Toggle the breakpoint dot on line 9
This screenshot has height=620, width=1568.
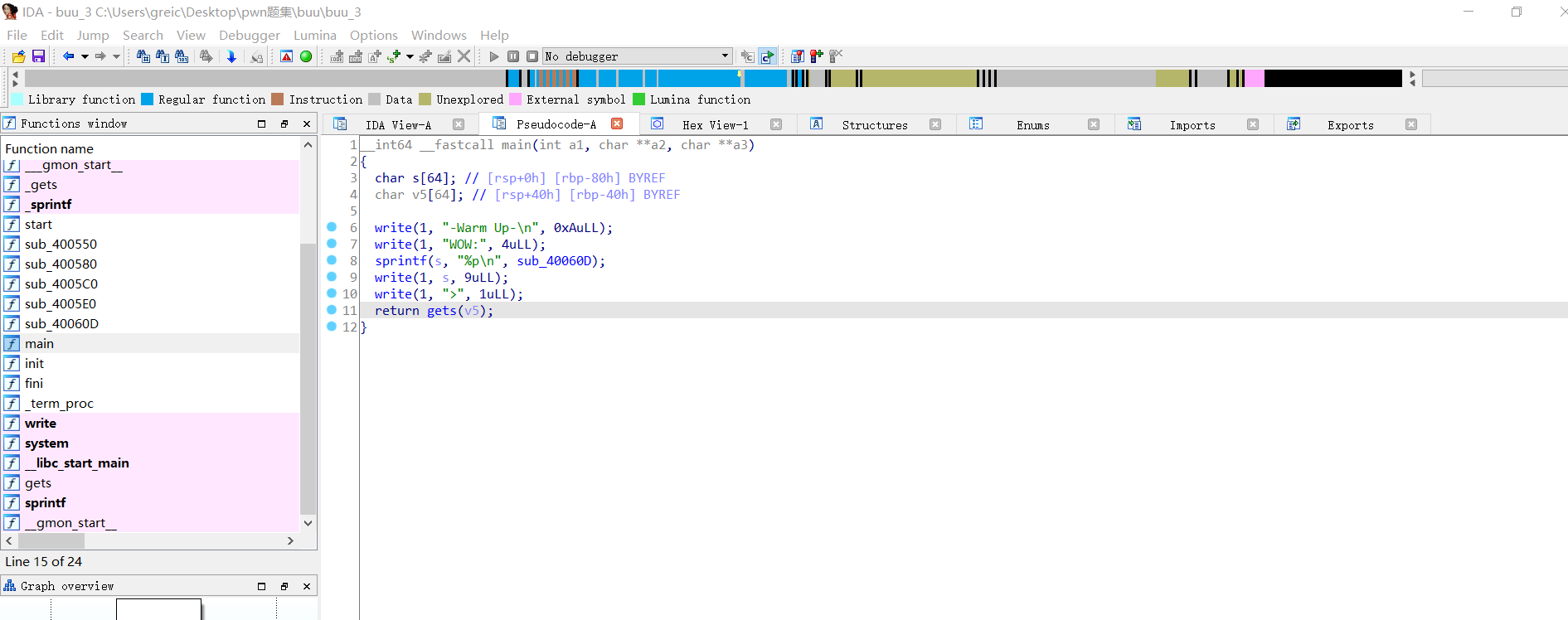coord(332,277)
